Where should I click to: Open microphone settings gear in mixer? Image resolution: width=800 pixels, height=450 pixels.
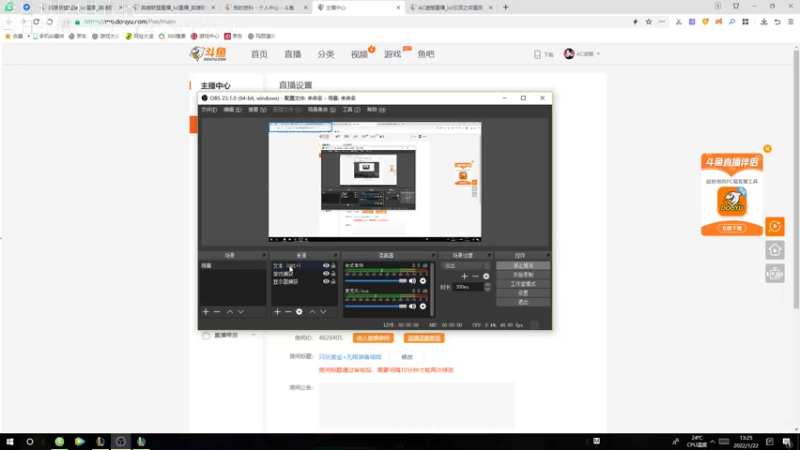(423, 306)
